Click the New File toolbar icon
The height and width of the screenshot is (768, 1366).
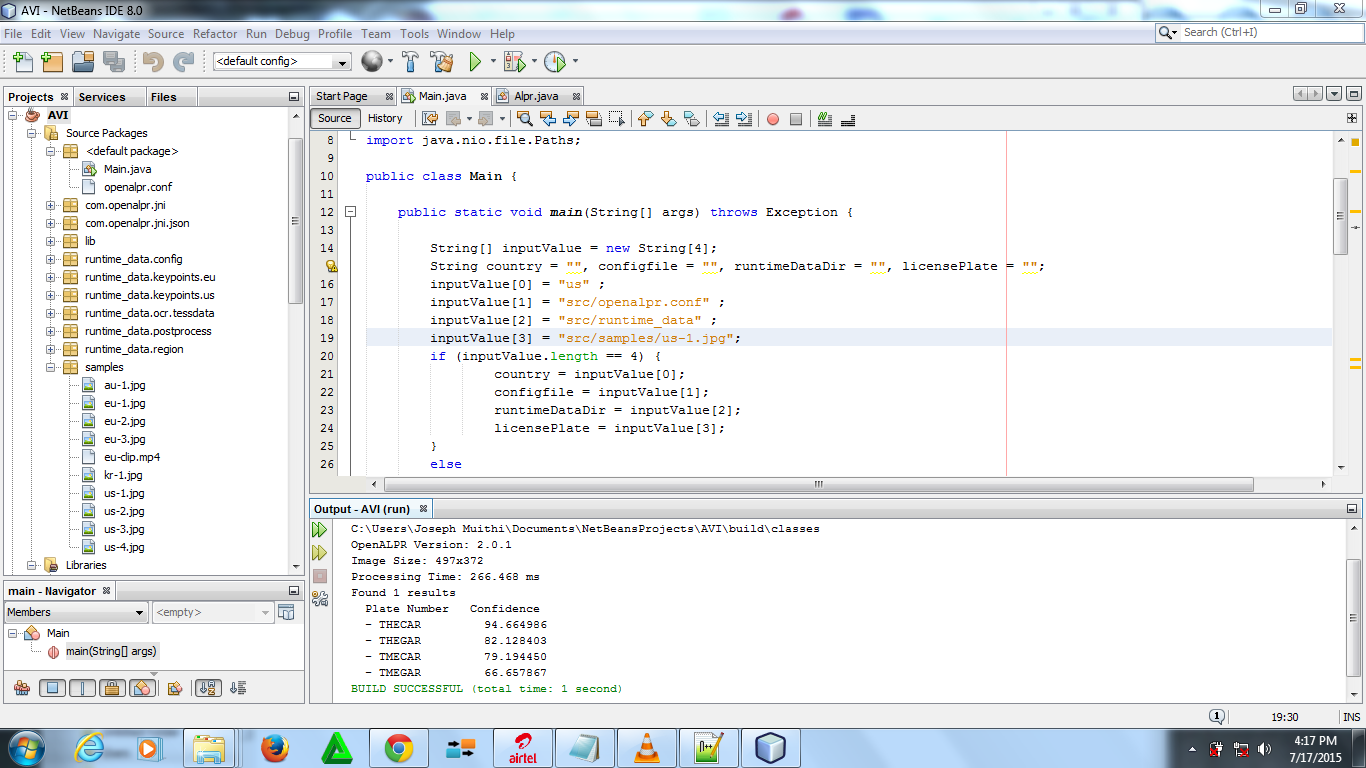(x=22, y=62)
